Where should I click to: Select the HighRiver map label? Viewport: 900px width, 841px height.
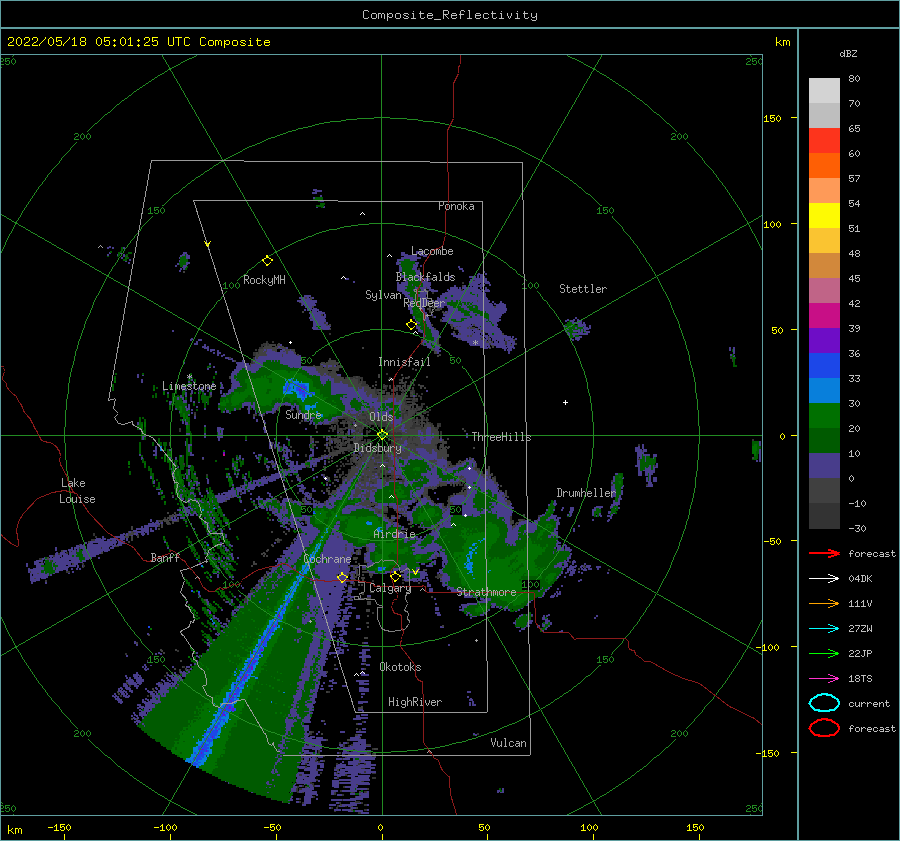[414, 702]
